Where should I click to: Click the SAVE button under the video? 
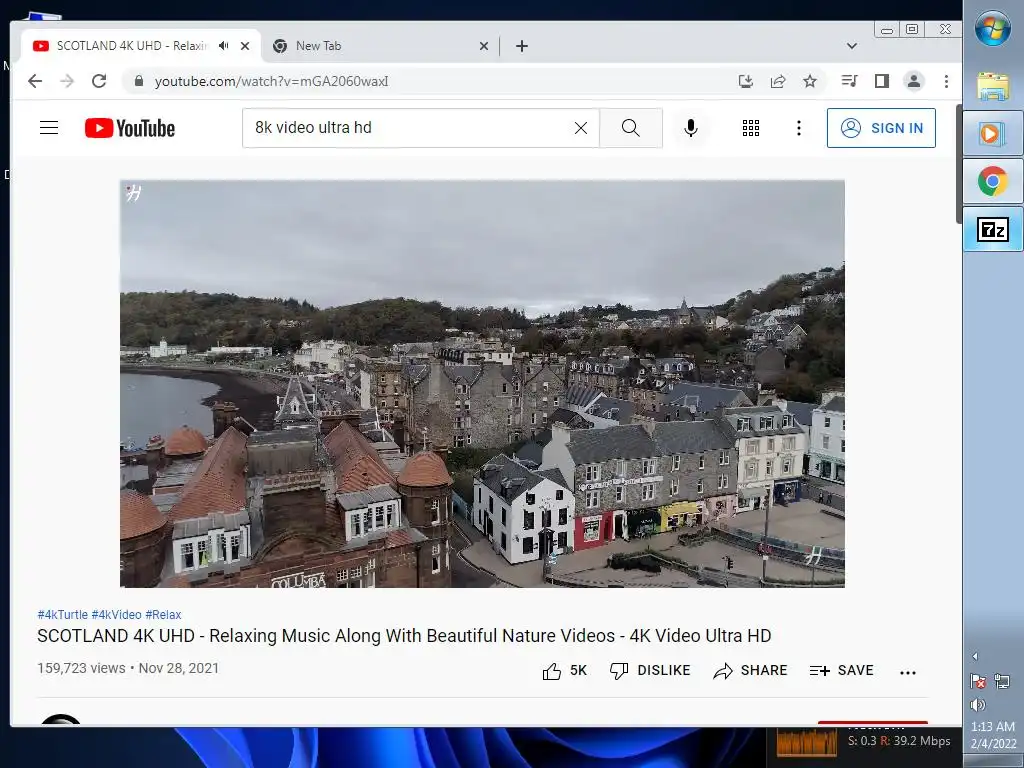tap(841, 671)
